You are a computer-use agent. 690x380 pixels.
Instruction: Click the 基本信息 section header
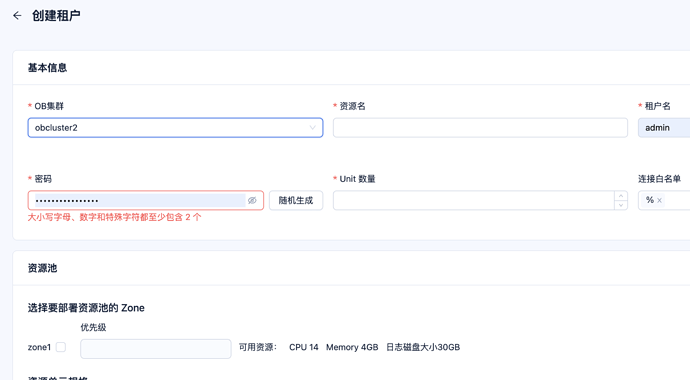coord(47,68)
